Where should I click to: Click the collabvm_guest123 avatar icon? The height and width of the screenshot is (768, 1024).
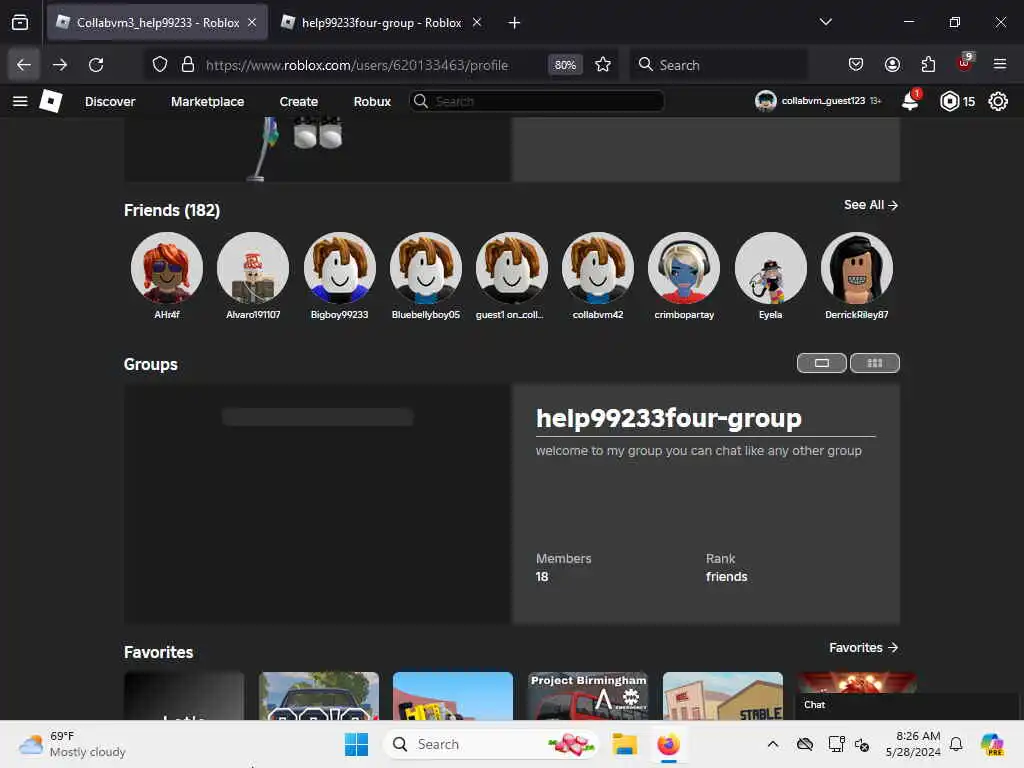click(765, 101)
